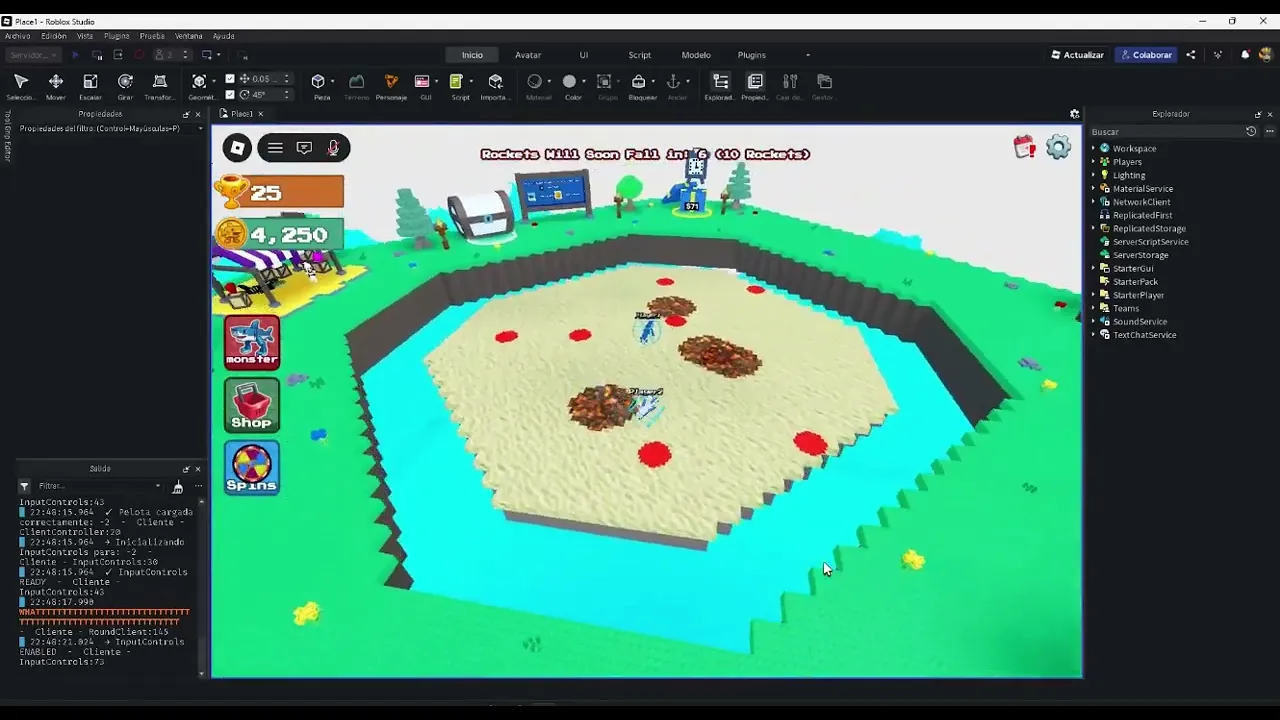The image size is (1280, 720).
Task: Click the Play test button
Action: pyautogui.click(x=75, y=55)
